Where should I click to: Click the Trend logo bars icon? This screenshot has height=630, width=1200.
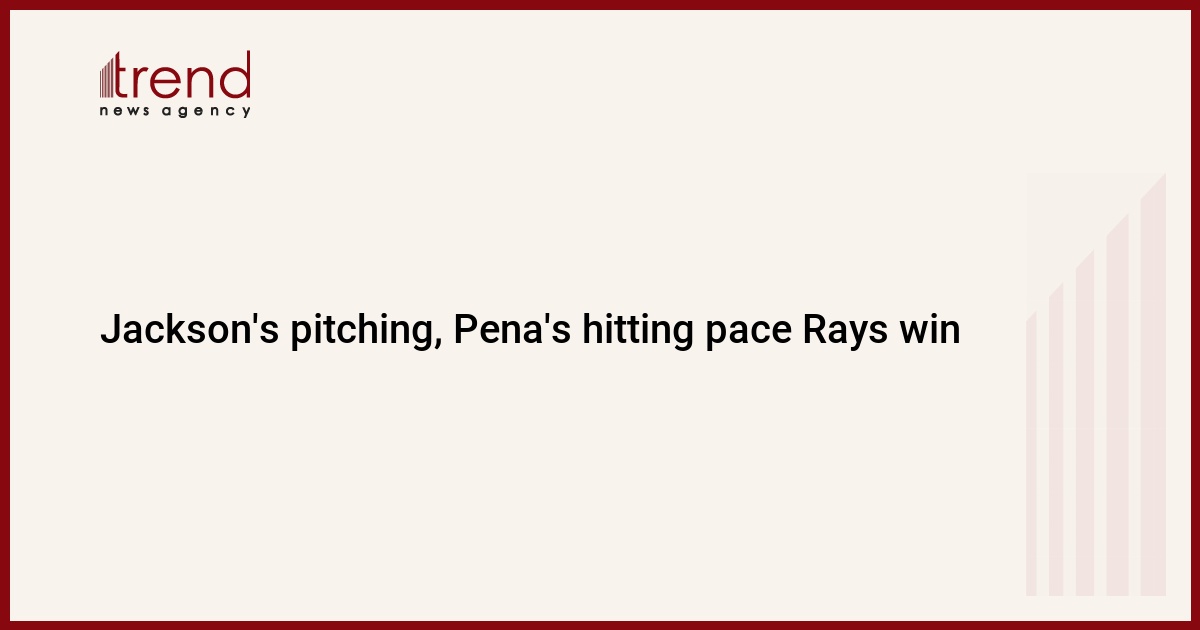(x=109, y=78)
